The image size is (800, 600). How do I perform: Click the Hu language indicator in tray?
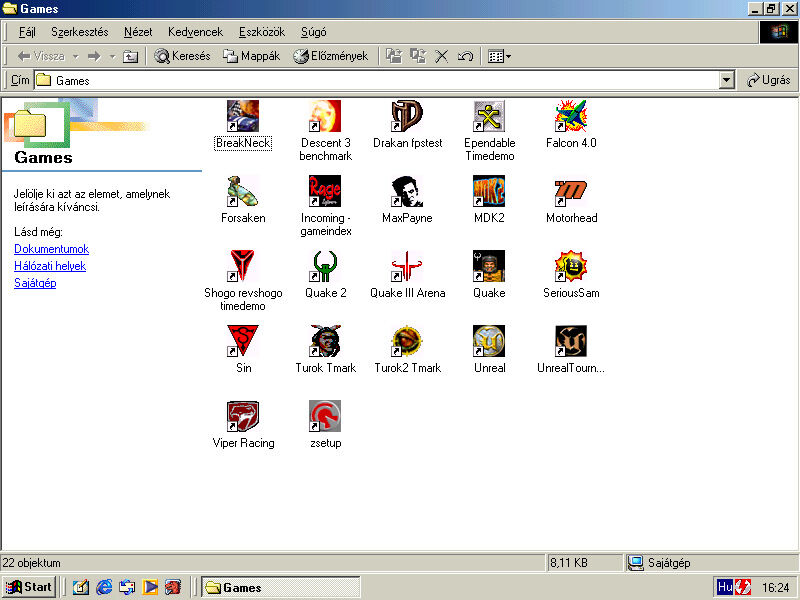(724, 587)
